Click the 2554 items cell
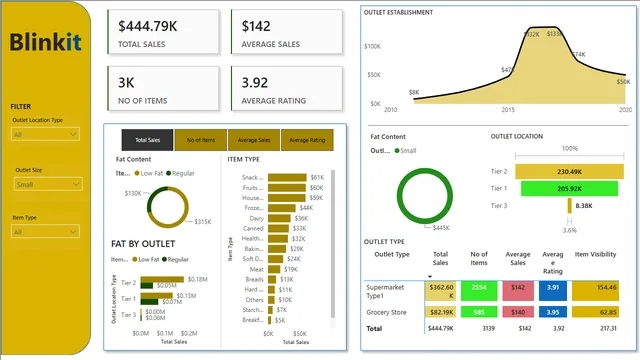The image size is (640, 360). tap(479, 291)
